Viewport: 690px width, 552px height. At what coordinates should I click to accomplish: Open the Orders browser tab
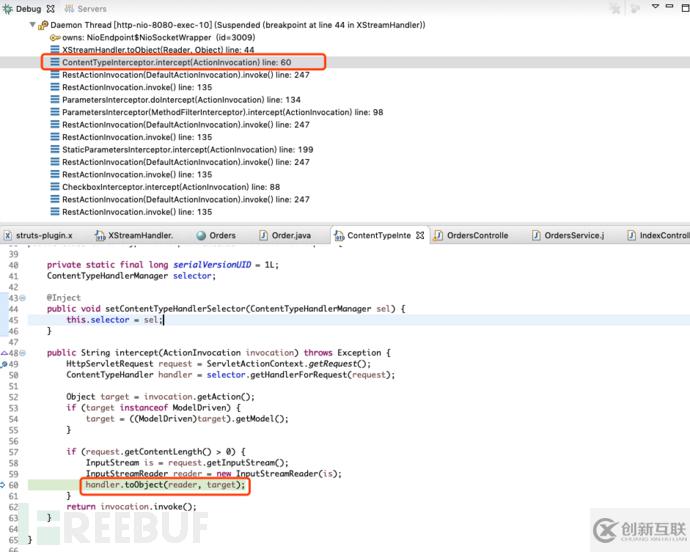pyautogui.click(x=222, y=236)
